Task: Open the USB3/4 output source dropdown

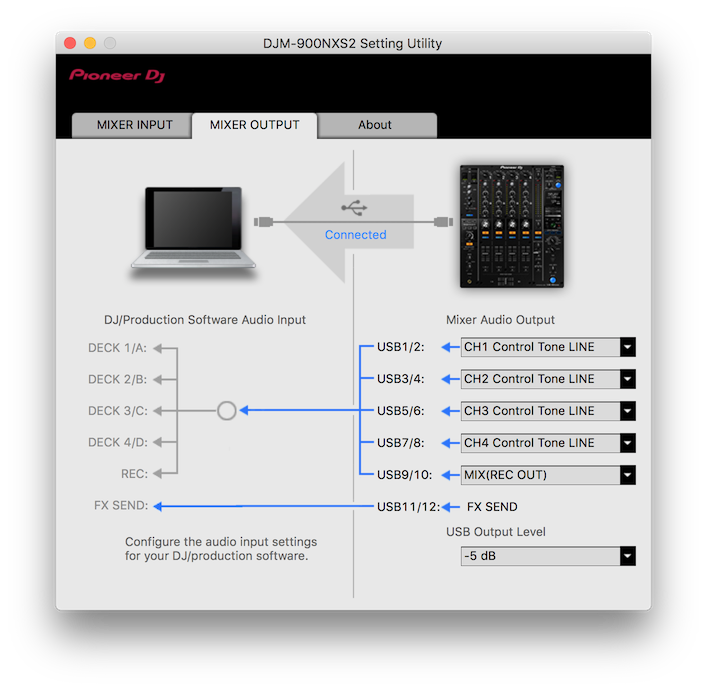Action: (x=548, y=379)
